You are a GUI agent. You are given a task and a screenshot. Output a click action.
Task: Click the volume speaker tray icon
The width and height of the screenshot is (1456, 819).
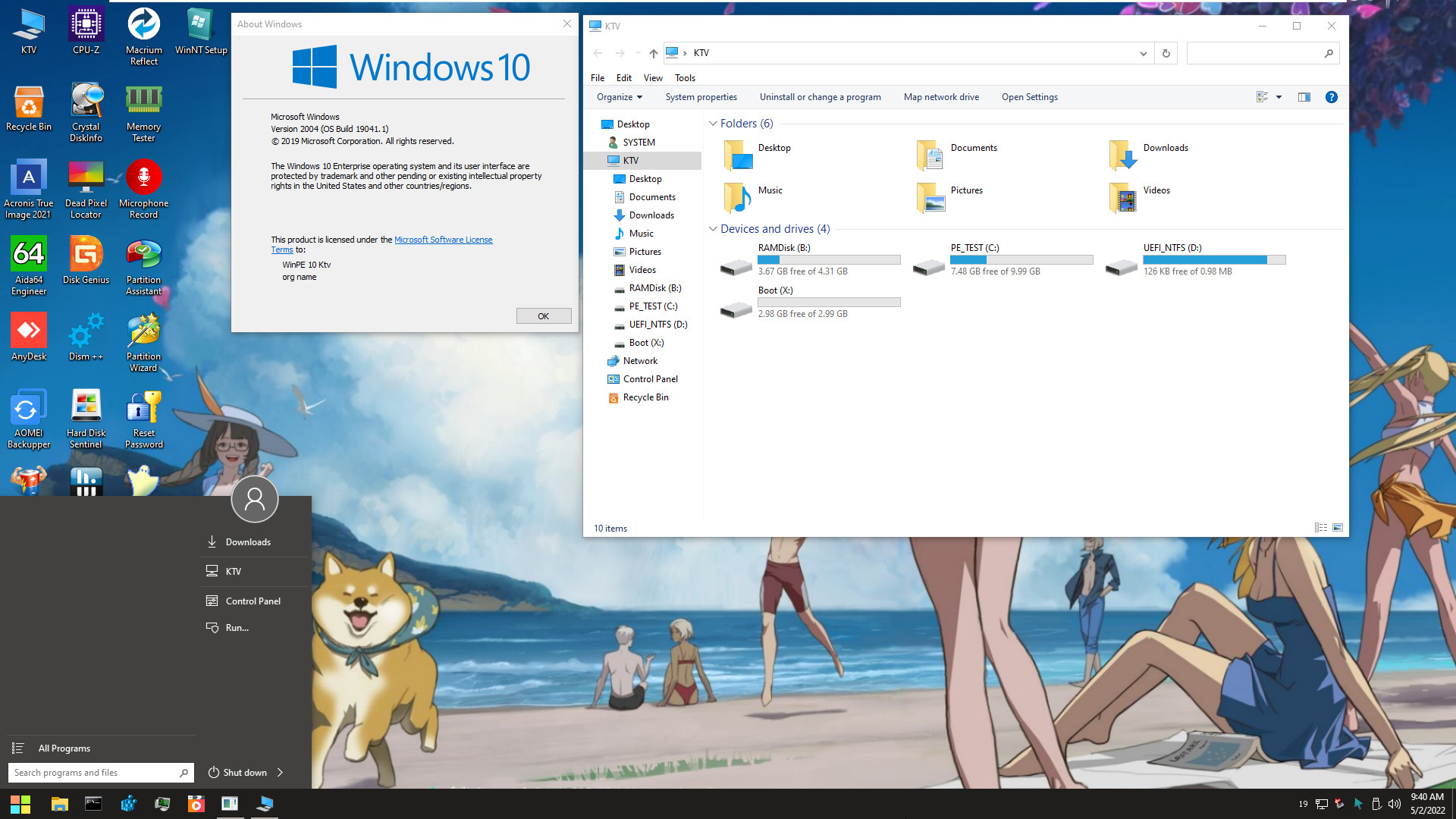pyautogui.click(x=1394, y=804)
